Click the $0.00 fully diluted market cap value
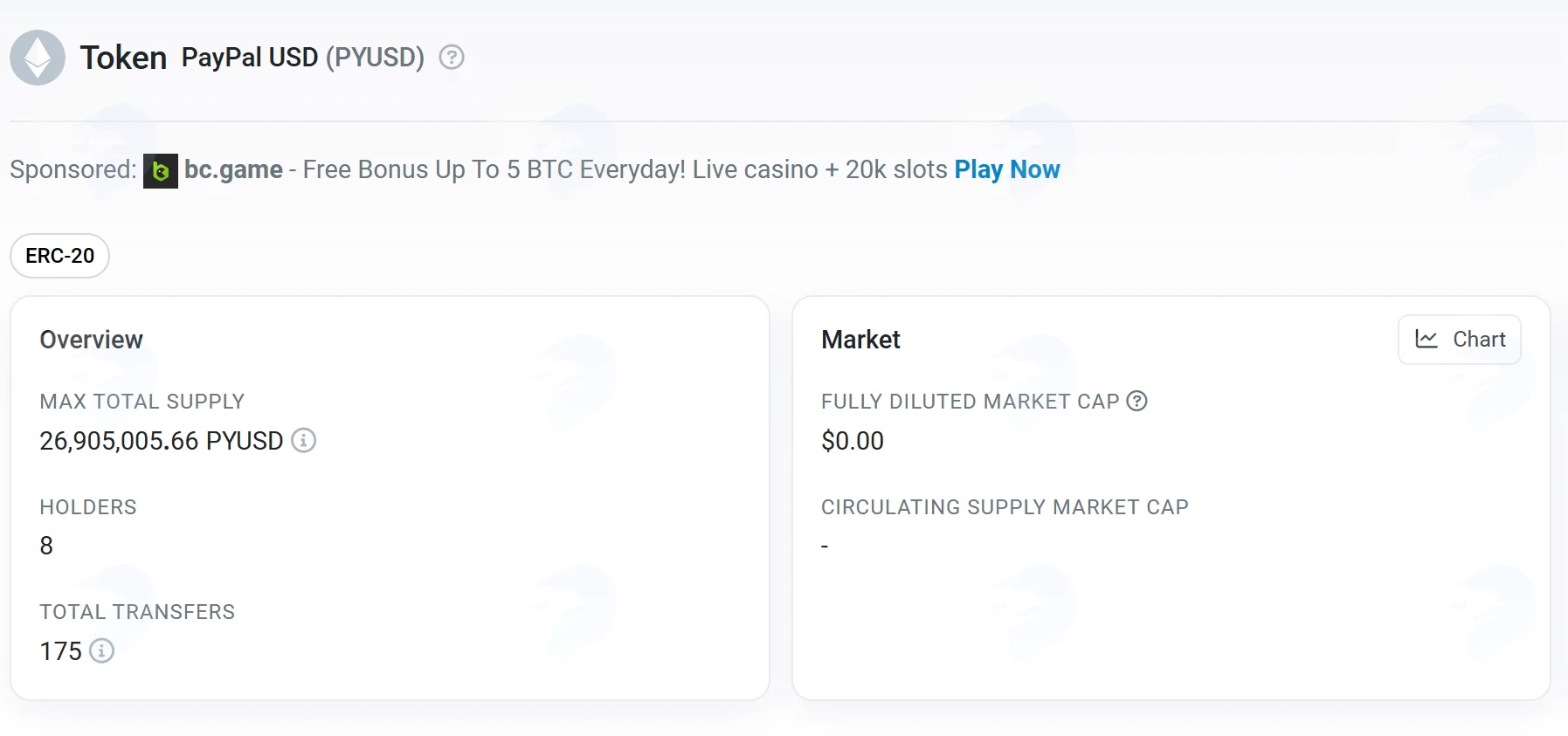 click(853, 441)
